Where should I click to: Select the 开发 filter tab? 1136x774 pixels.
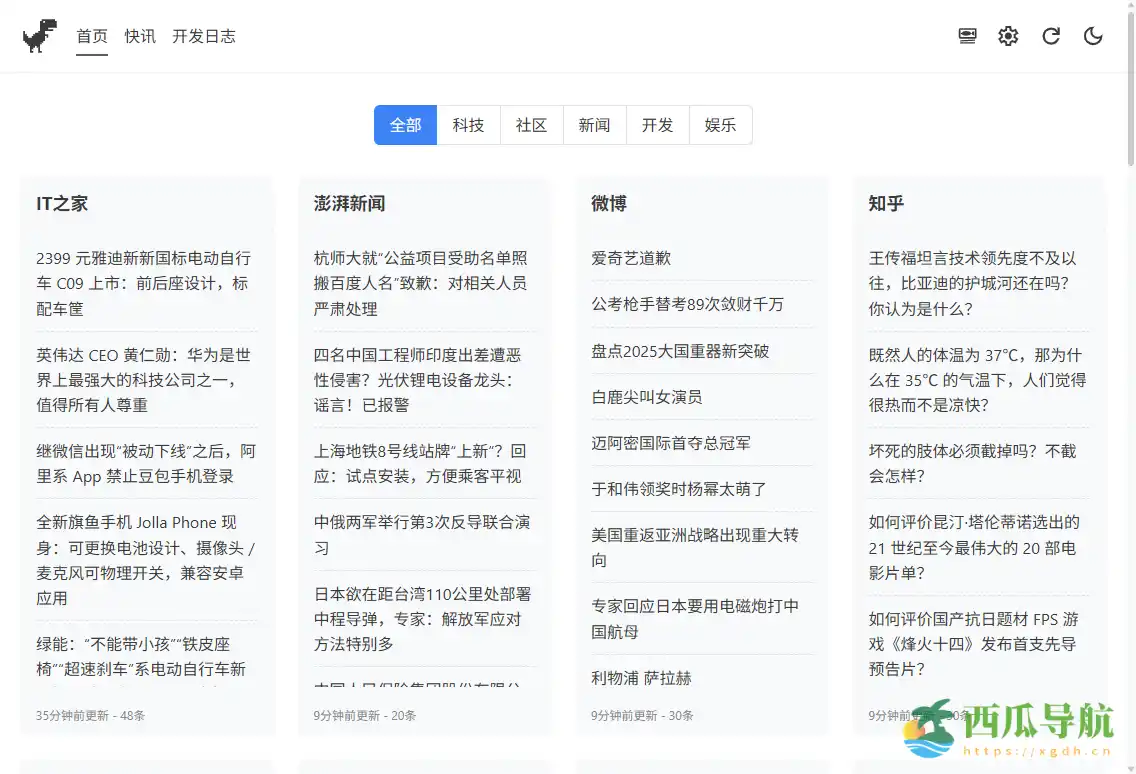pyautogui.click(x=657, y=124)
